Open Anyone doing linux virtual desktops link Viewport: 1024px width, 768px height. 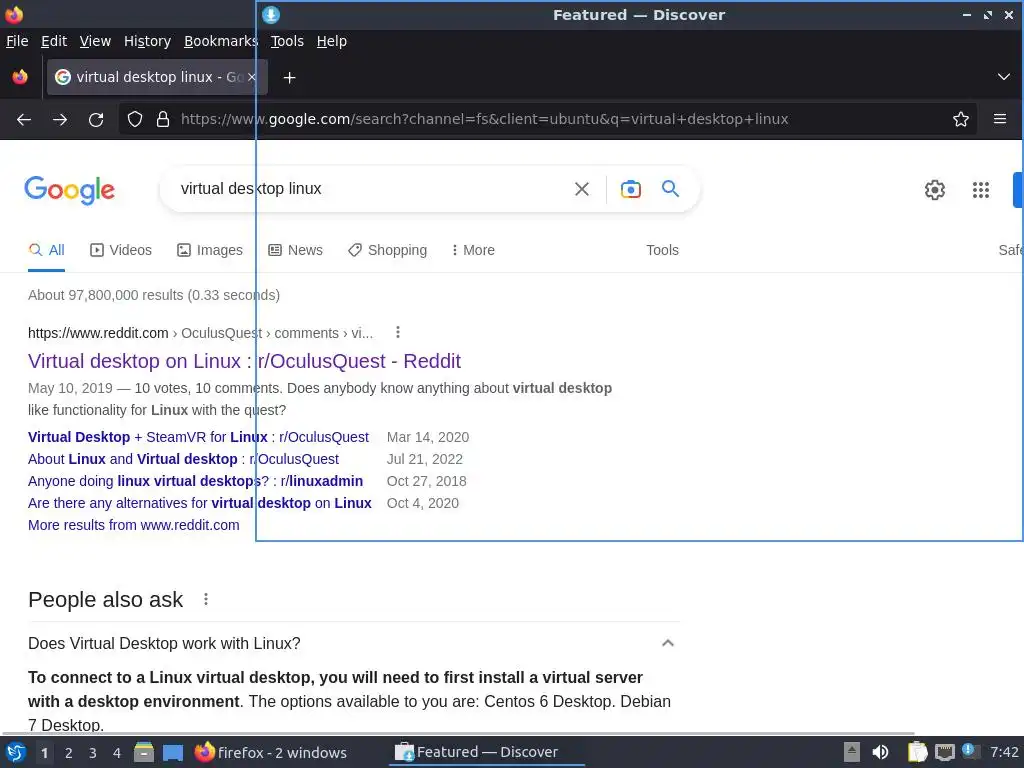pyautogui.click(x=195, y=481)
